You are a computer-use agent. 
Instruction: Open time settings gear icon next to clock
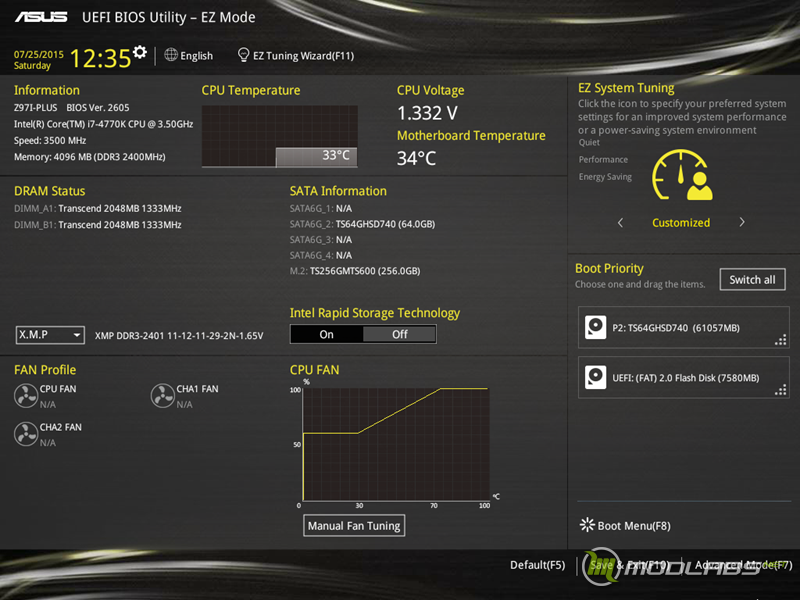point(140,52)
